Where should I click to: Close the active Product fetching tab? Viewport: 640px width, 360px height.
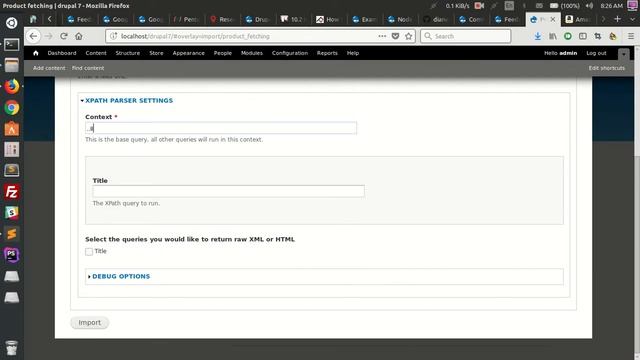[x=553, y=19]
